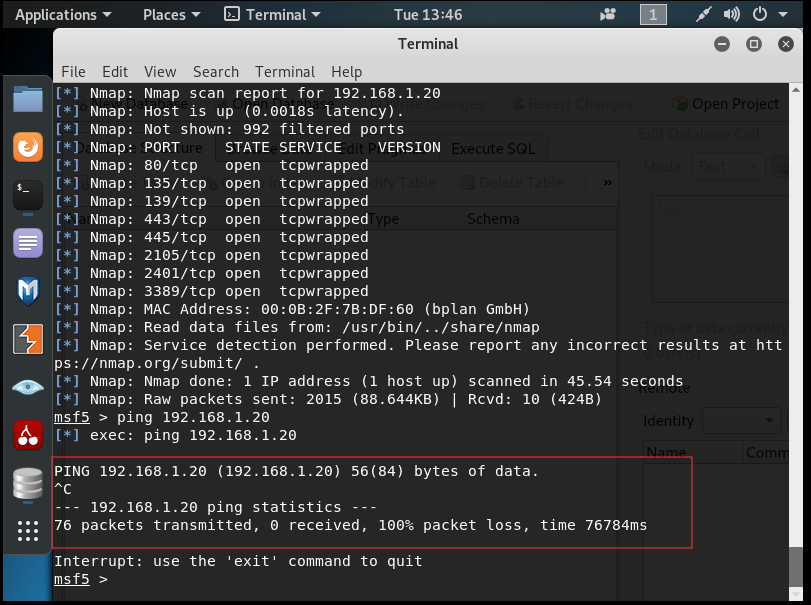The image size is (811, 605).
Task: Click the screen recorder camera icon
Action: [x=607, y=15]
